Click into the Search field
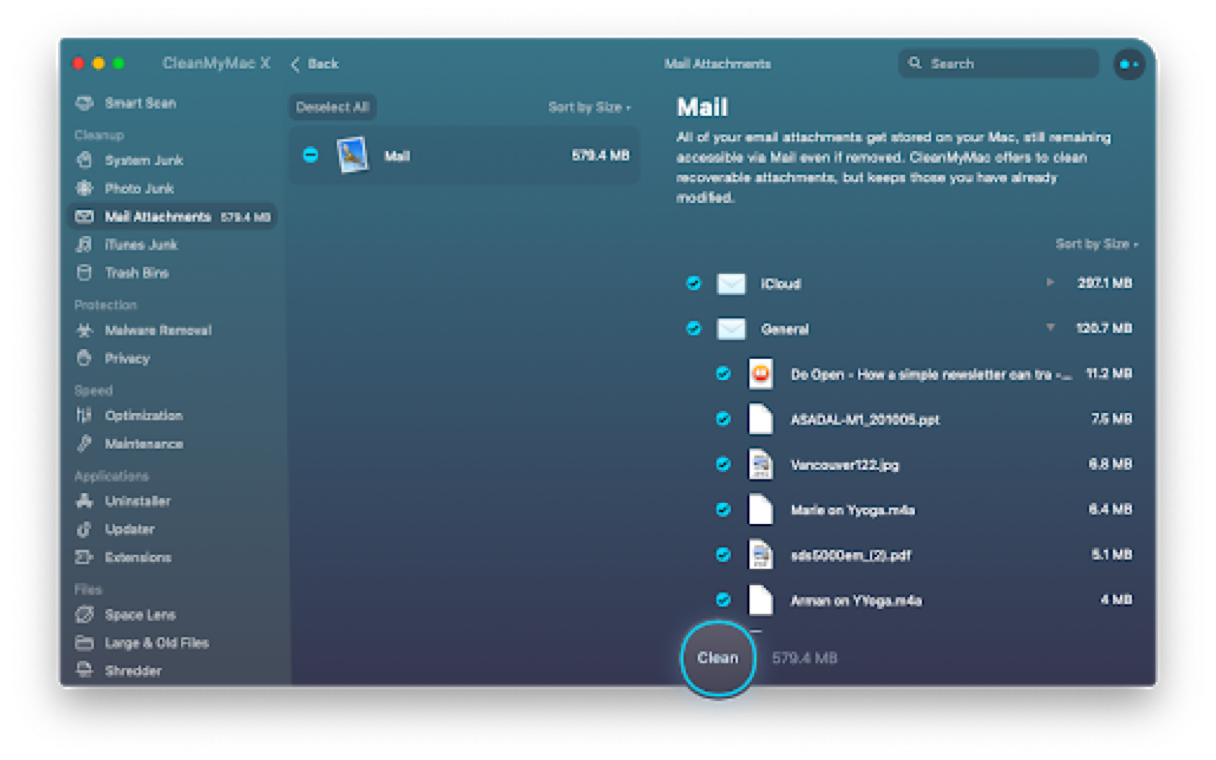1216x760 pixels. tap(998, 63)
